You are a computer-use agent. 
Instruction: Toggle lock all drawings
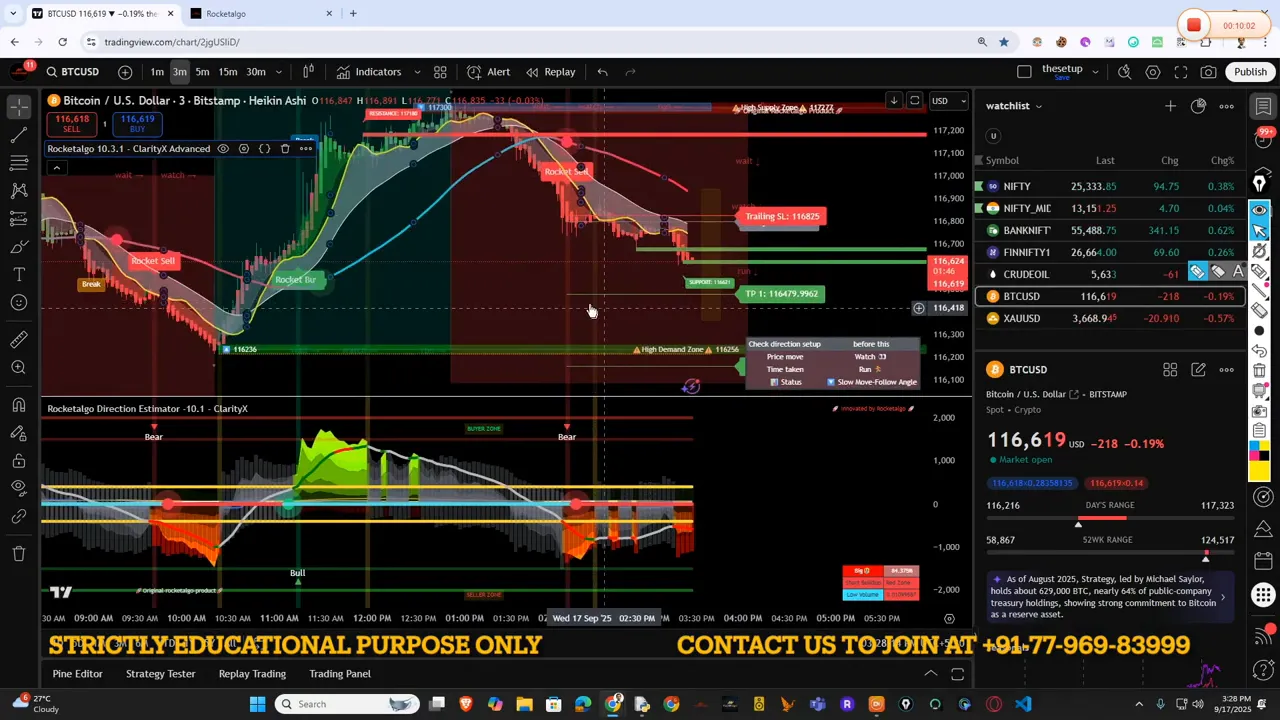pos(19,461)
